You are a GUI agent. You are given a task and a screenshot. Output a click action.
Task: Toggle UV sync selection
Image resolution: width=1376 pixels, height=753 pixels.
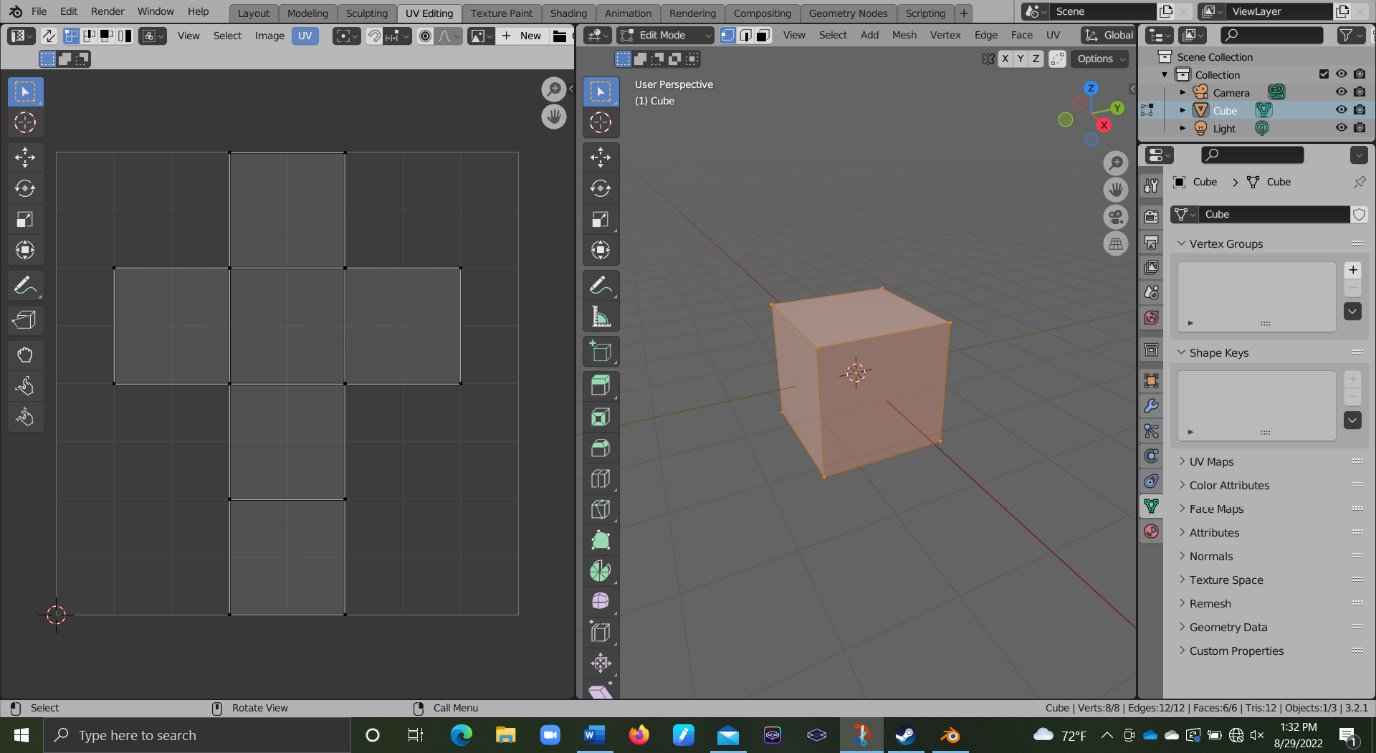pyautogui.click(x=48, y=35)
